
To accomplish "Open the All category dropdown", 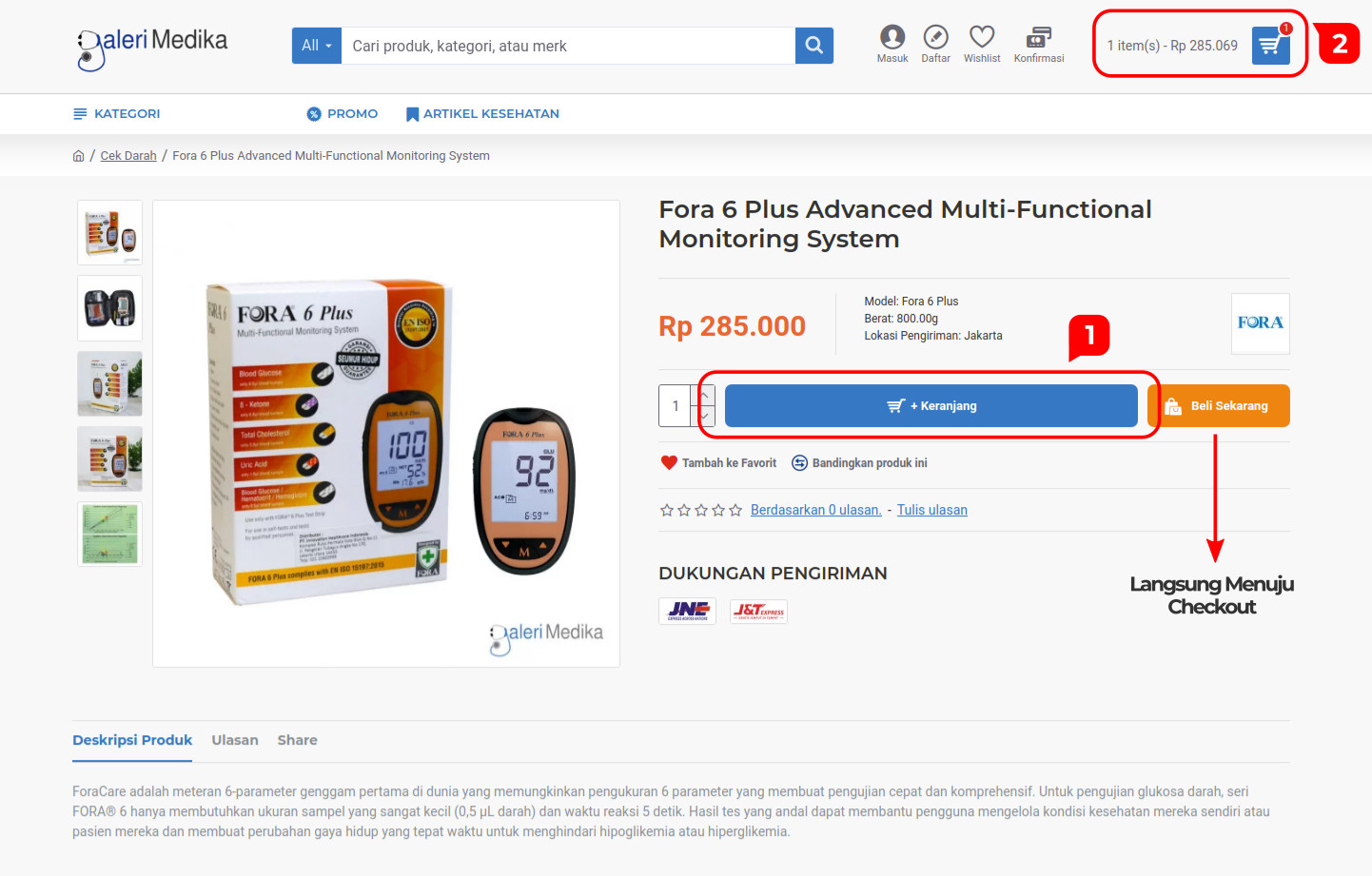I will pyautogui.click(x=316, y=46).
